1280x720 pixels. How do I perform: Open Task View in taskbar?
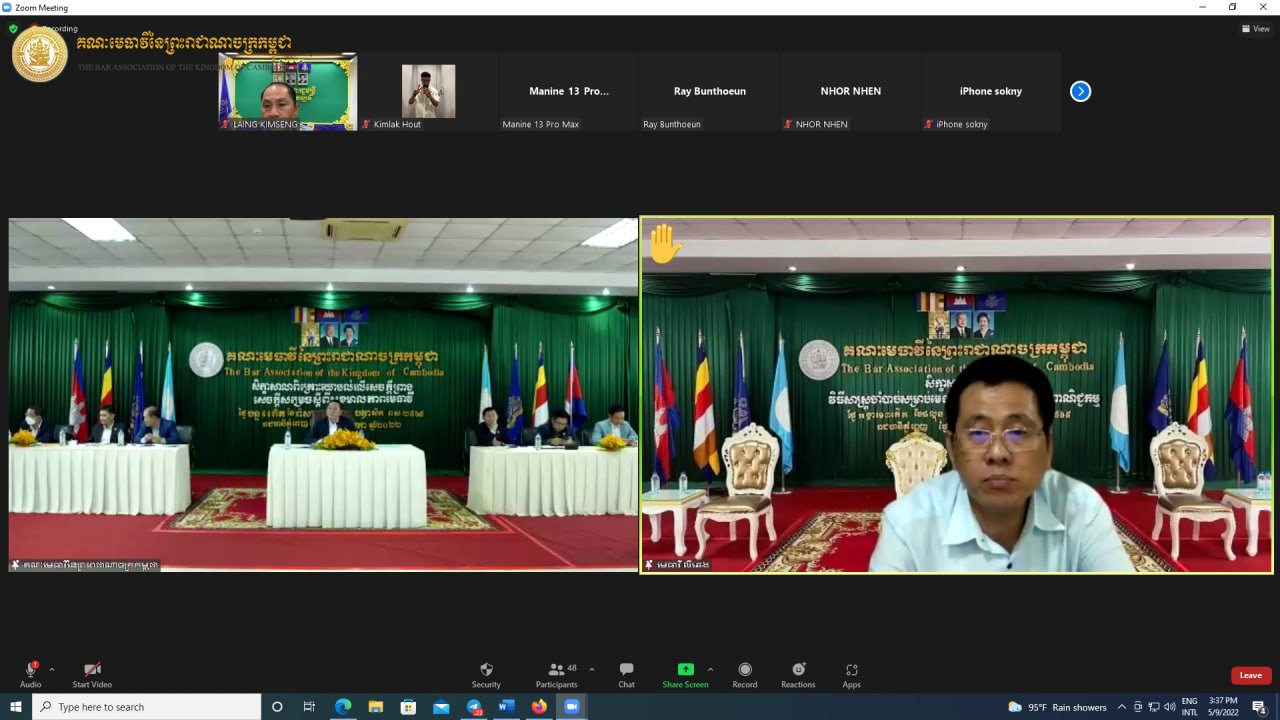(x=309, y=707)
